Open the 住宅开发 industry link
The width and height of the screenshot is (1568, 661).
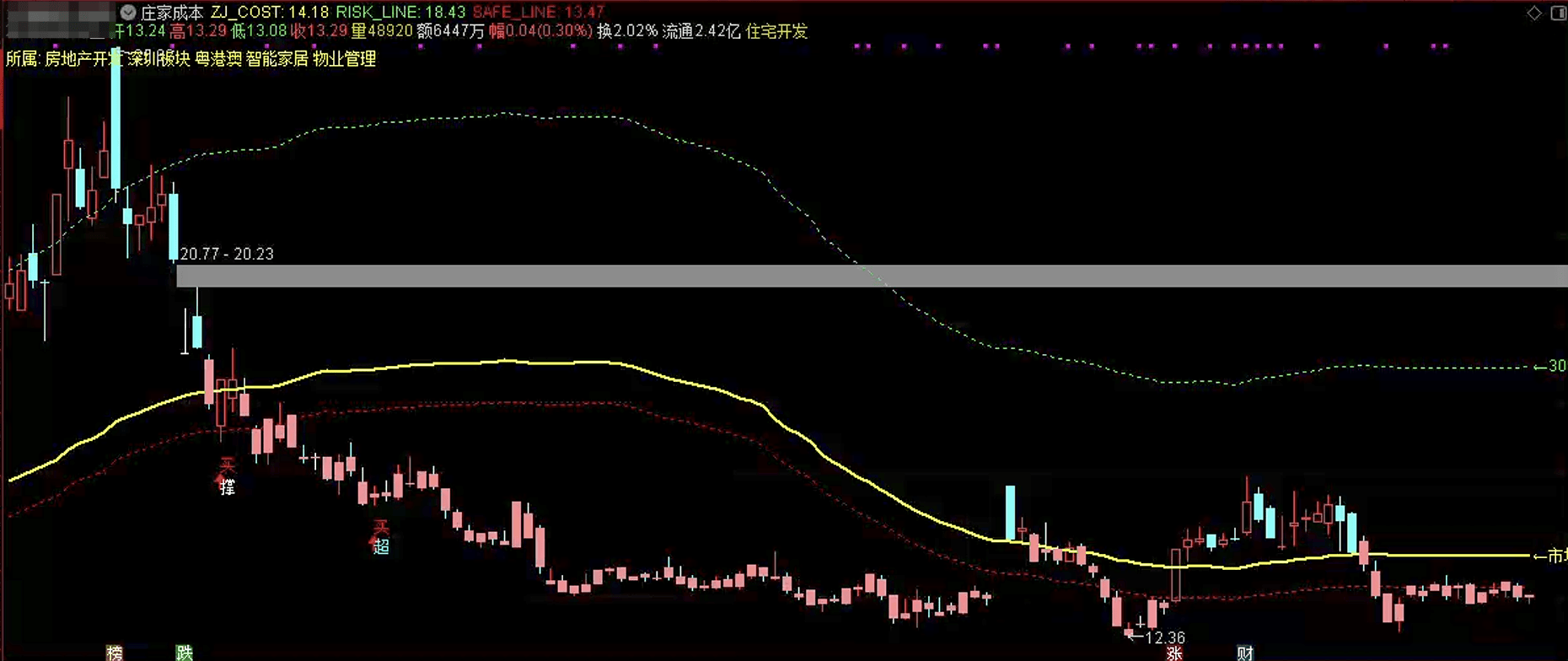[776, 31]
